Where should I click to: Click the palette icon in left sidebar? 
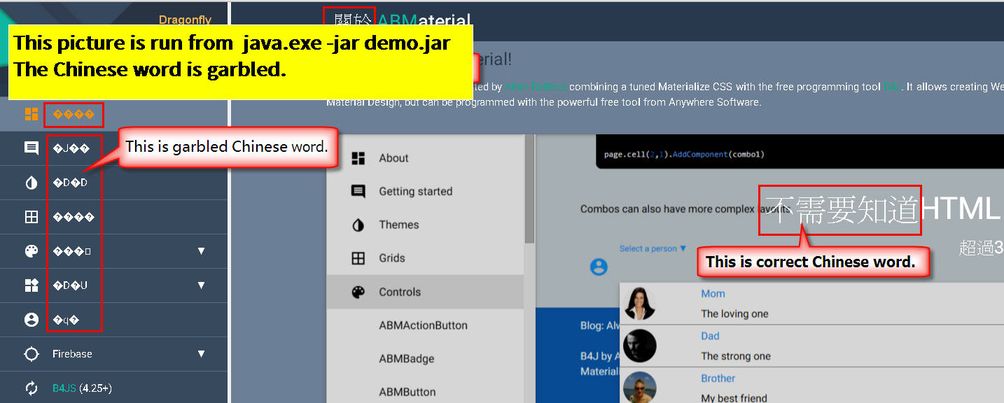[x=31, y=251]
